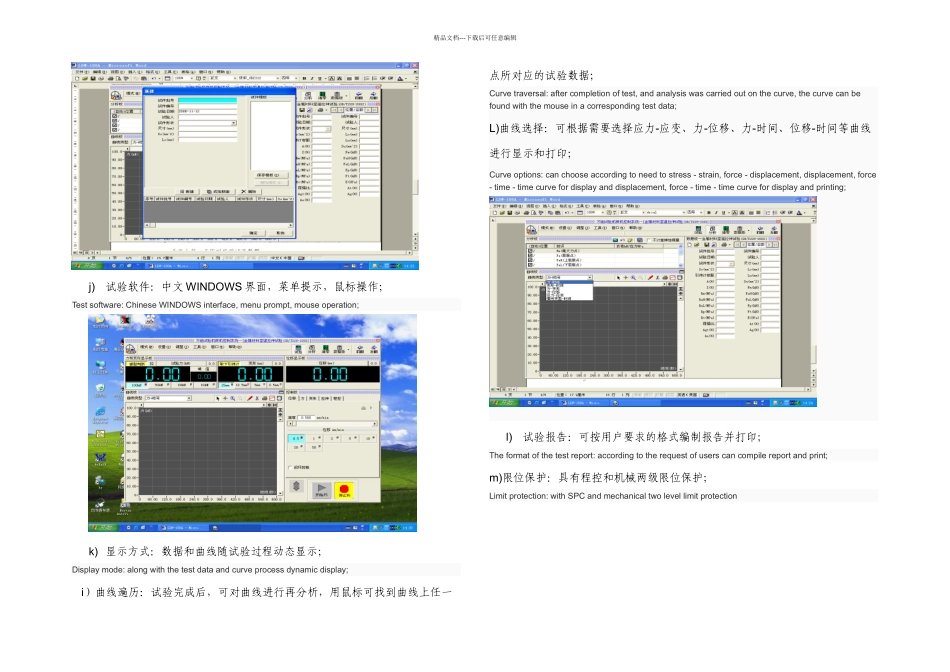
Task: Click Word Open folder icon in curve-list screenshot
Action: coord(502,213)
